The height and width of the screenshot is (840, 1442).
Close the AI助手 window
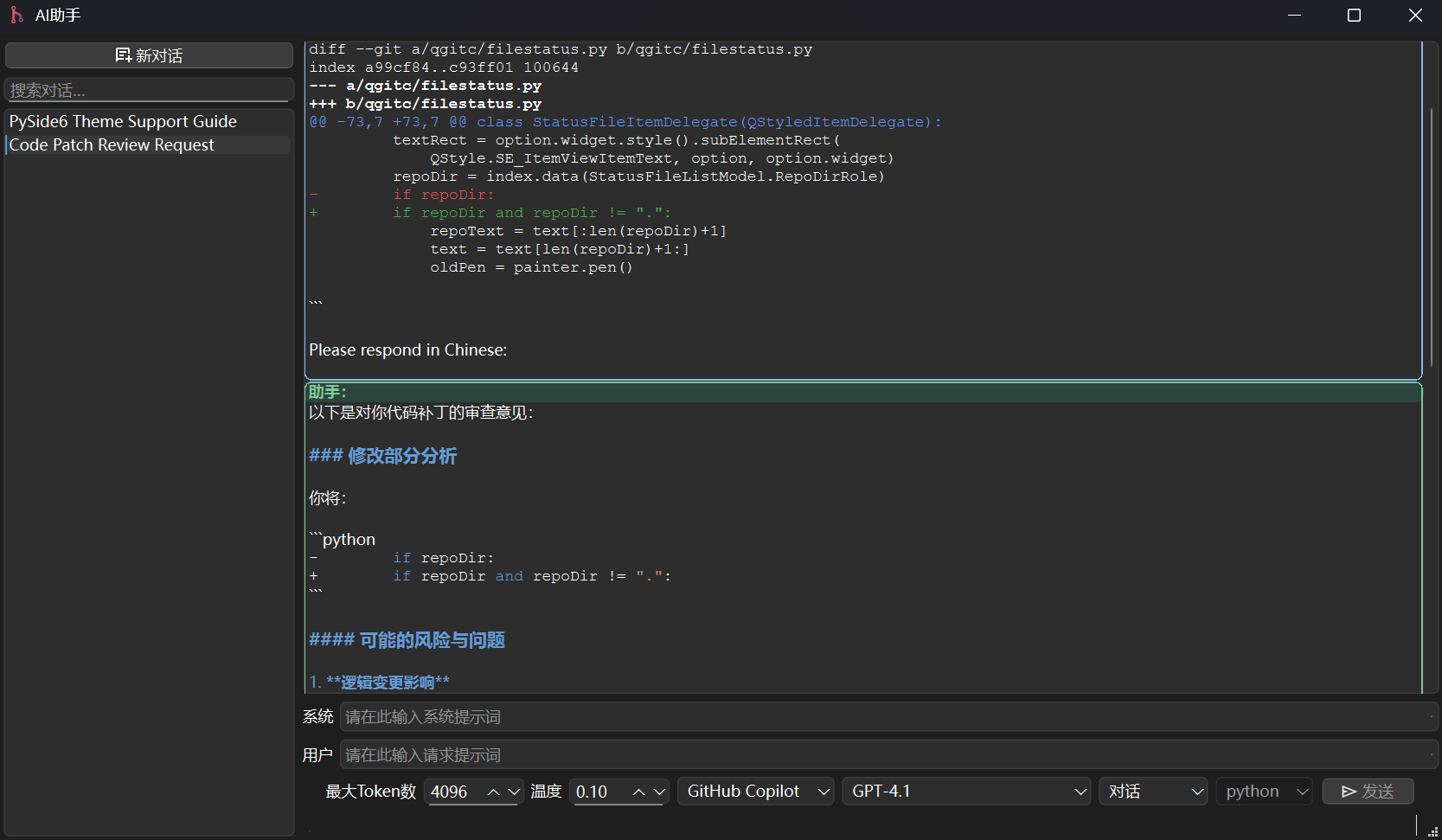coord(1415,15)
